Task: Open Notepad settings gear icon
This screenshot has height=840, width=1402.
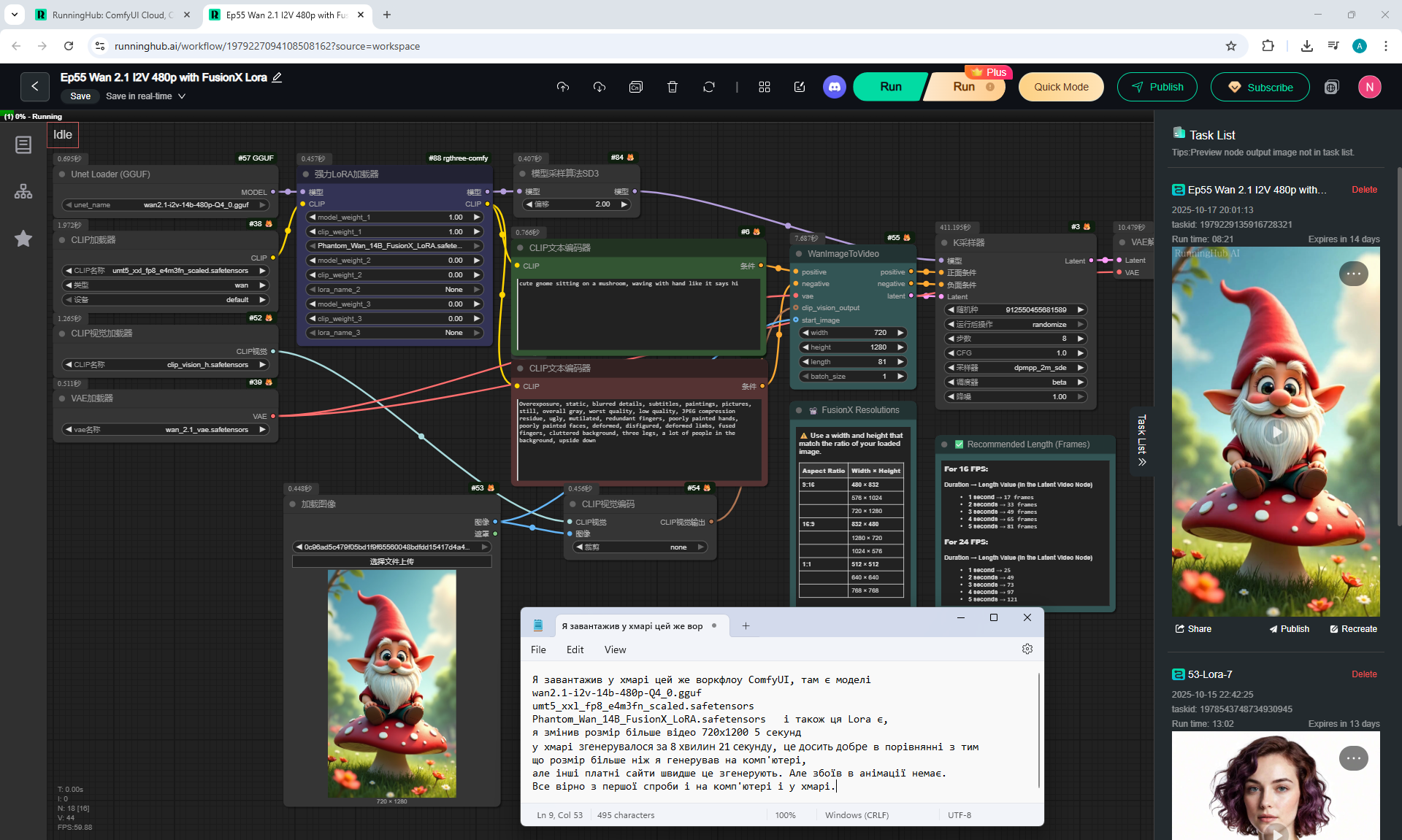Action: pyautogui.click(x=1027, y=649)
